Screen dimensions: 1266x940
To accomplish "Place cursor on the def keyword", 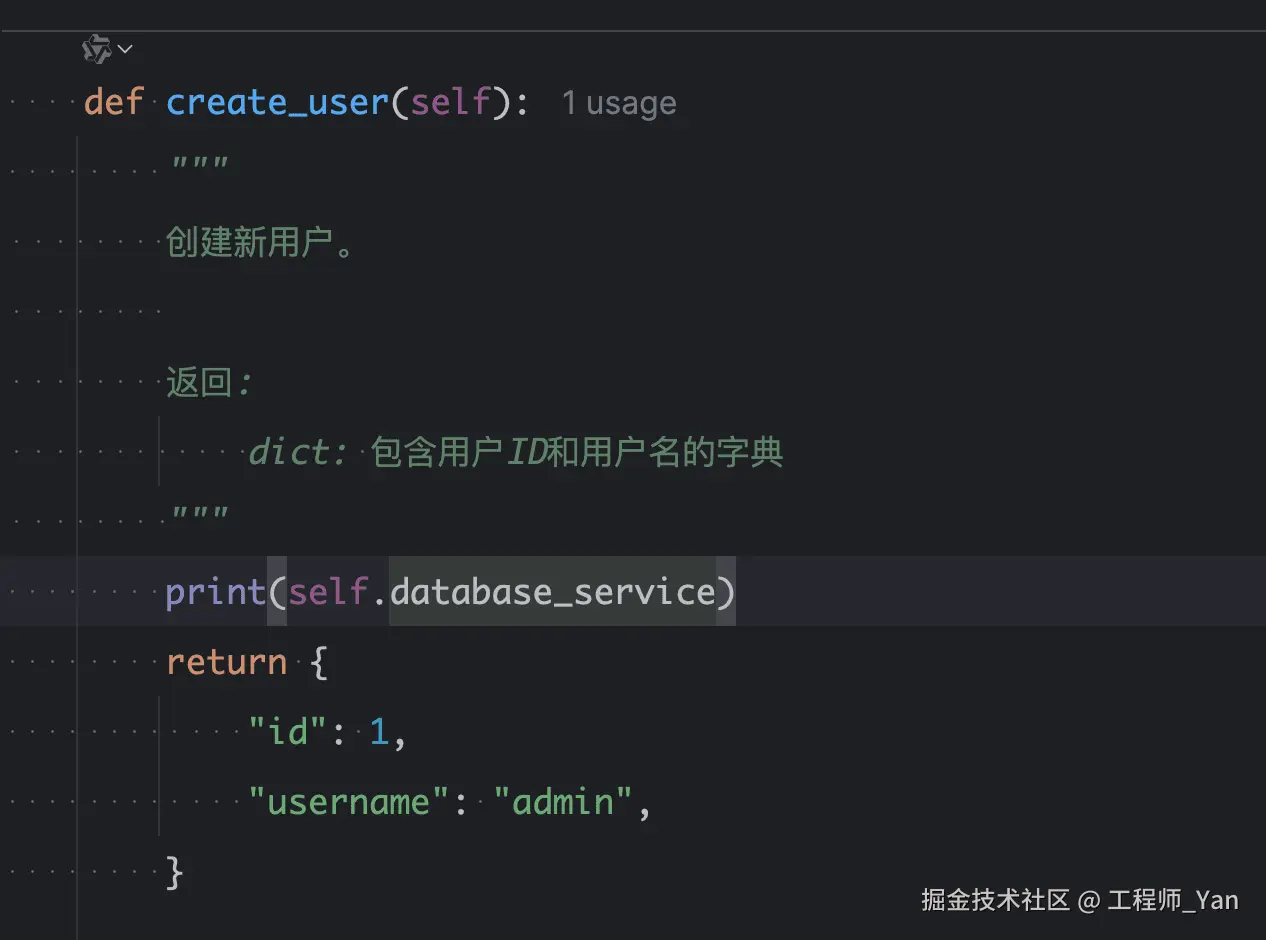I will coord(114,102).
